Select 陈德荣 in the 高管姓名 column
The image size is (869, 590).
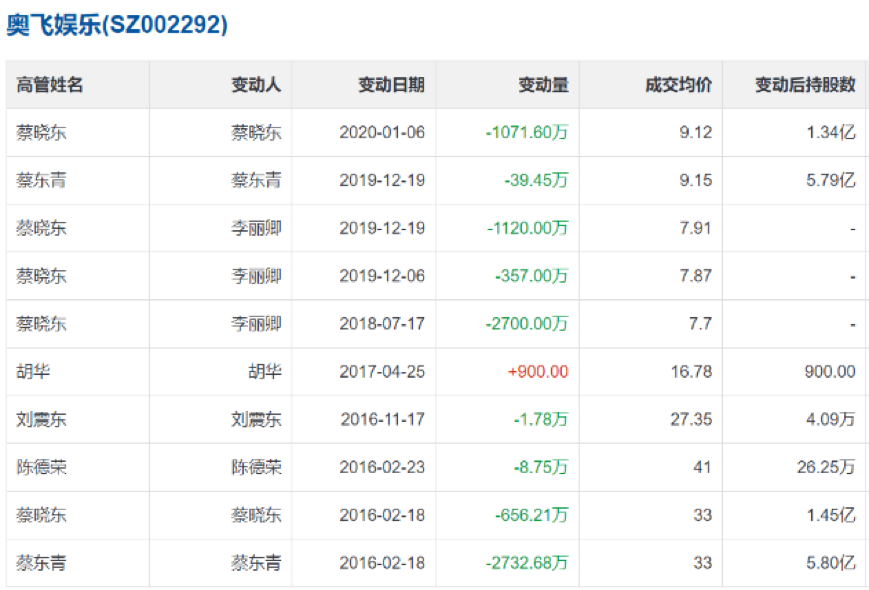[x=42, y=467]
